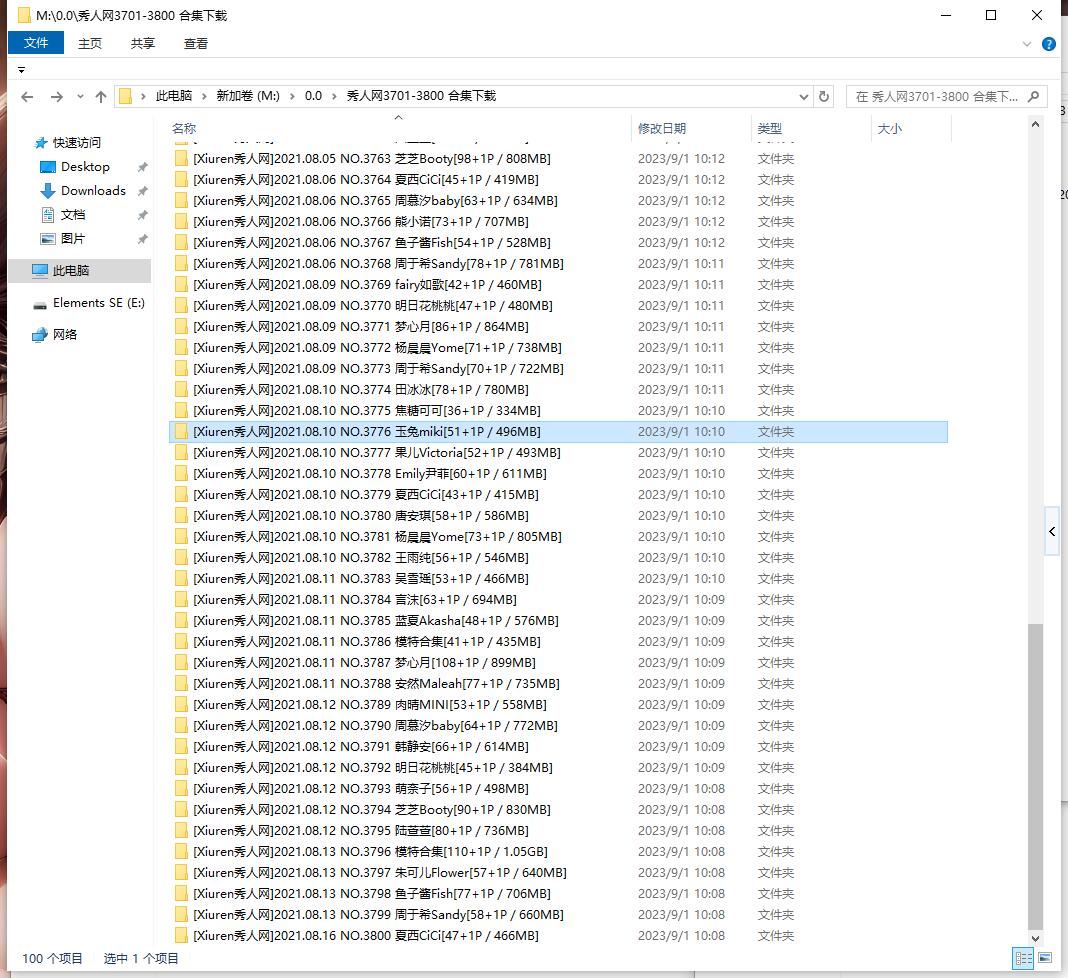This screenshot has width=1068, height=978.
Task: Switch to the 查看 ribbon tab
Action: pyautogui.click(x=195, y=44)
